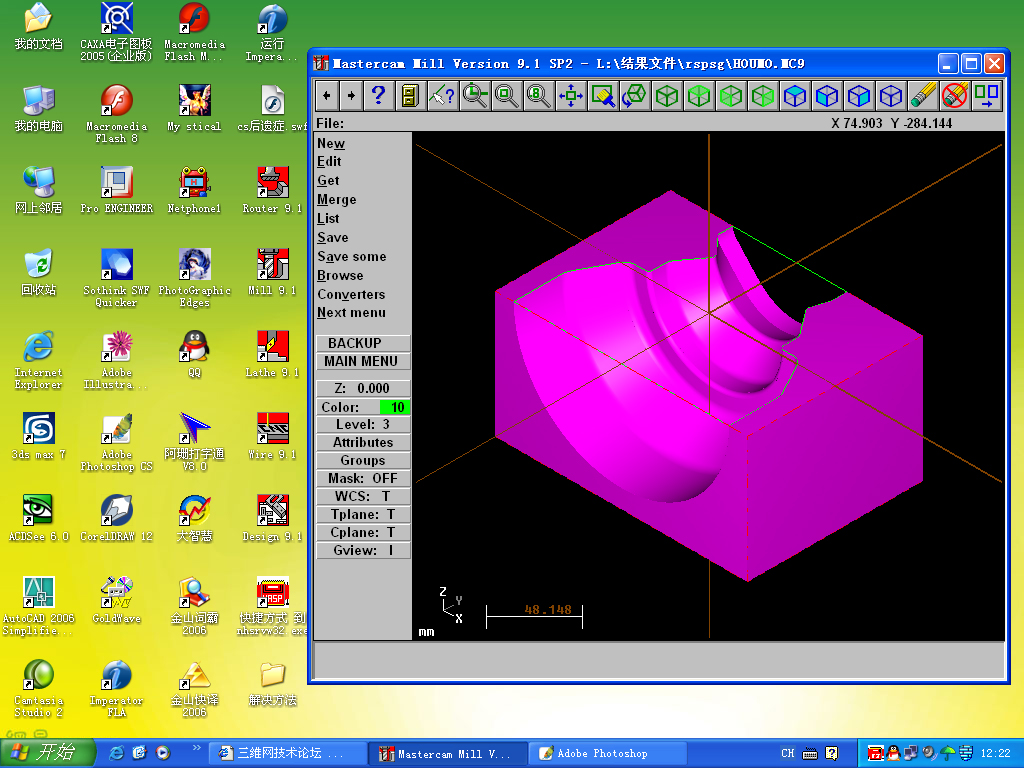Choose Edit in the File menu
The height and width of the screenshot is (768, 1024).
click(329, 161)
